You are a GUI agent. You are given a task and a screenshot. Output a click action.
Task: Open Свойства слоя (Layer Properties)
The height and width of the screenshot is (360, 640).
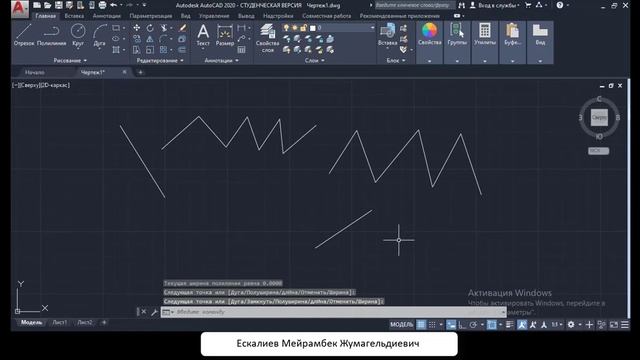pyautogui.click(x=267, y=38)
